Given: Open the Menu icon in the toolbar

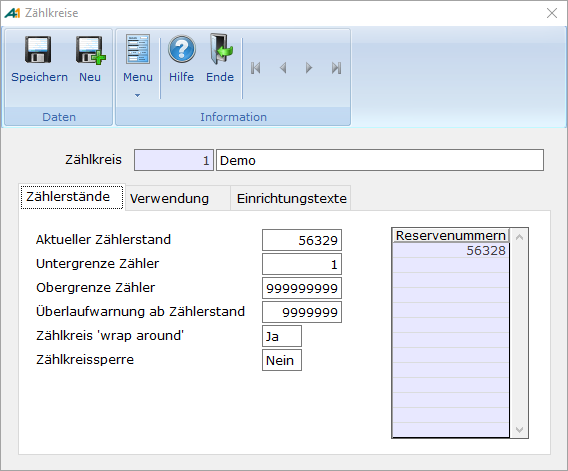Looking at the screenshot, I should tap(138, 49).
